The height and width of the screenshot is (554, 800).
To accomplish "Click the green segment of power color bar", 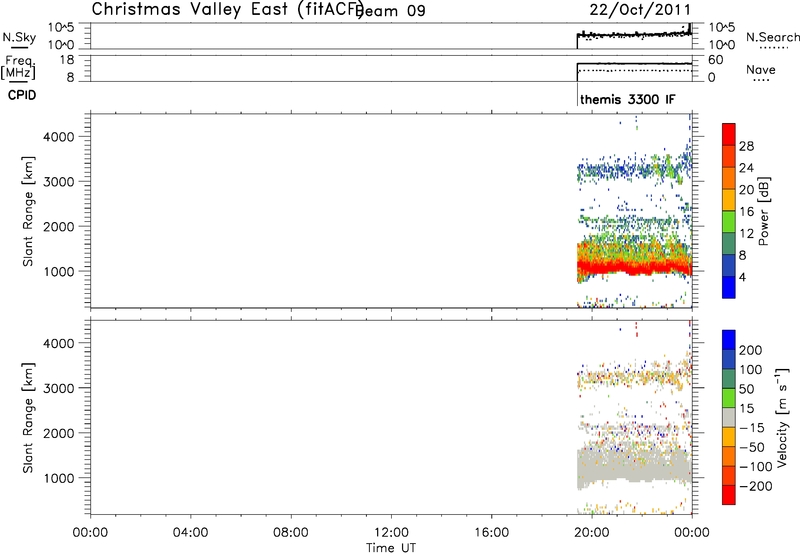I will point(729,221).
